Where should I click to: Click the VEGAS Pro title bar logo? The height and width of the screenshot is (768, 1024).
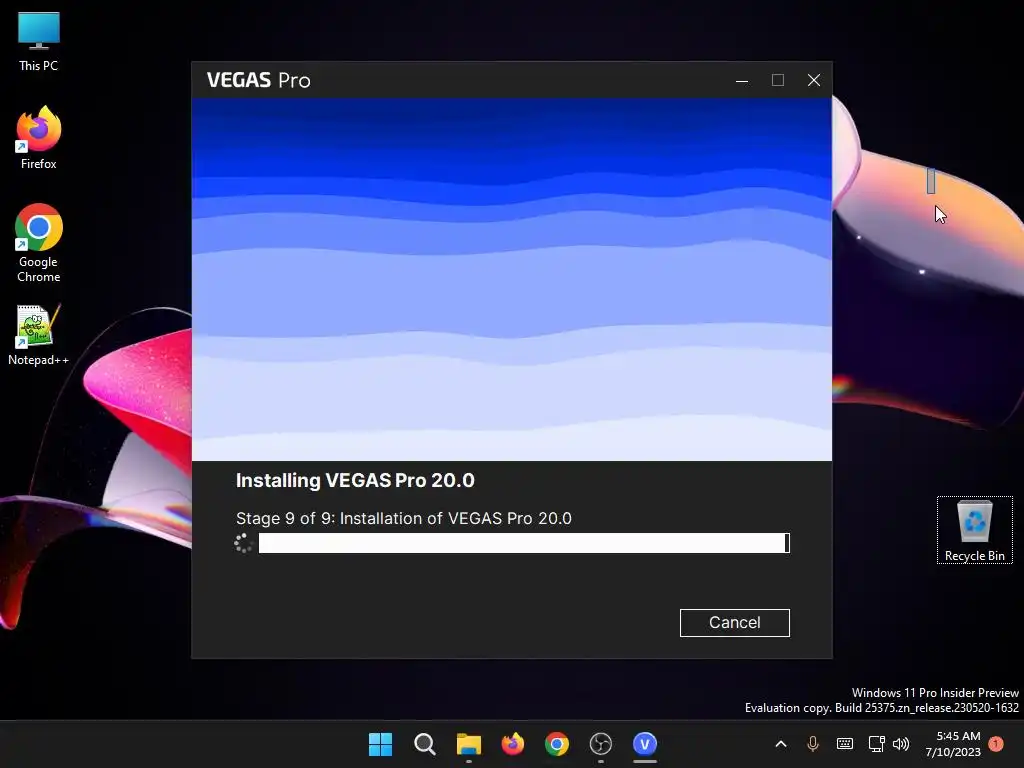pyautogui.click(x=259, y=80)
